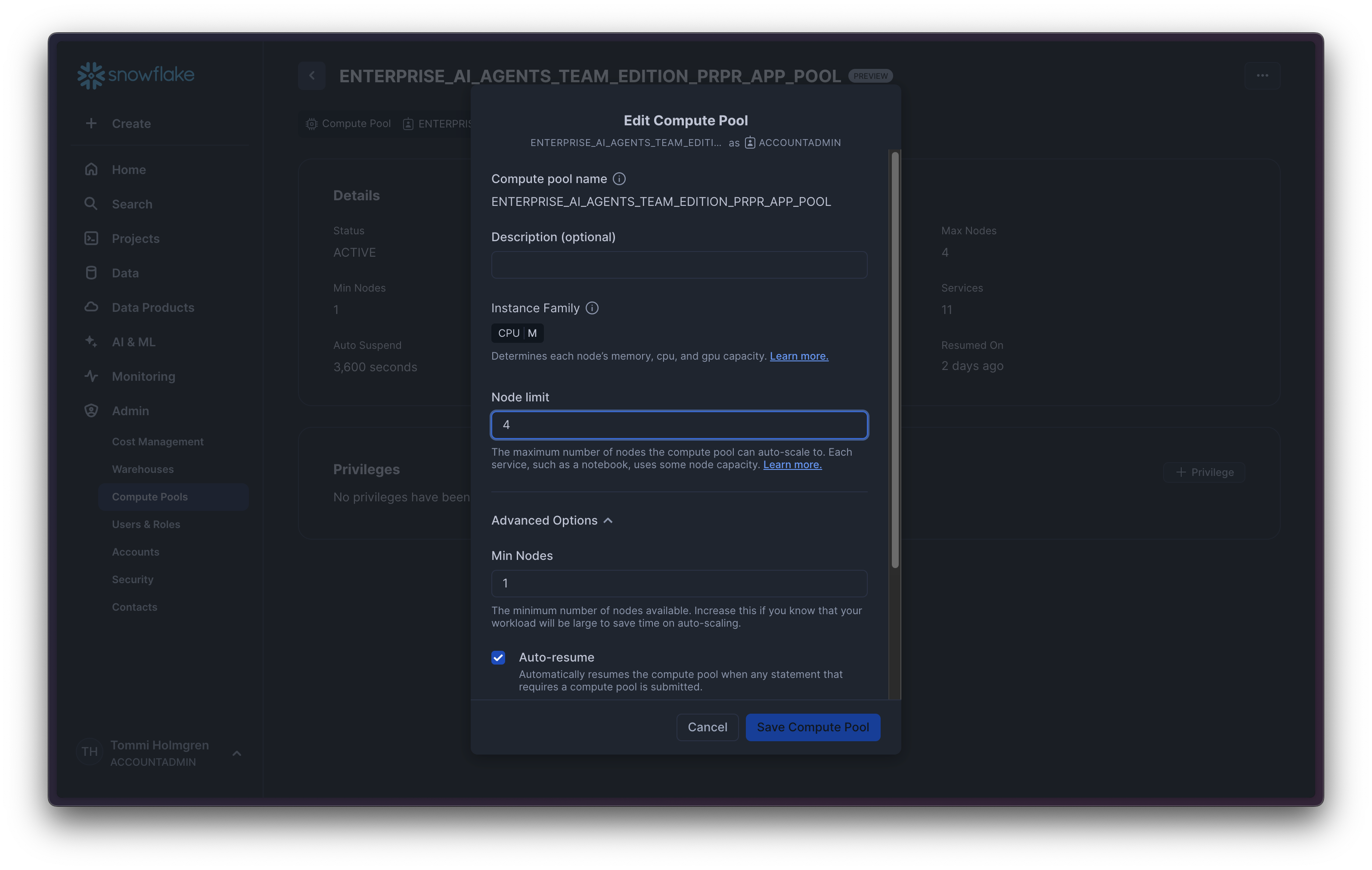The height and width of the screenshot is (870, 1372).
Task: Click the Snowflake logo
Action: point(136,75)
